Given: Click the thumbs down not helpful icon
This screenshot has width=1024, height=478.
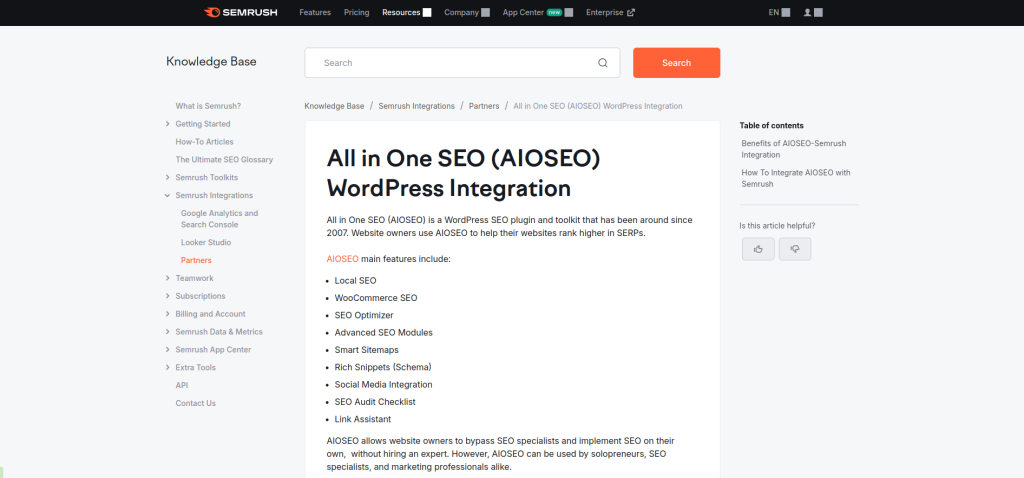Looking at the screenshot, I should 795,248.
